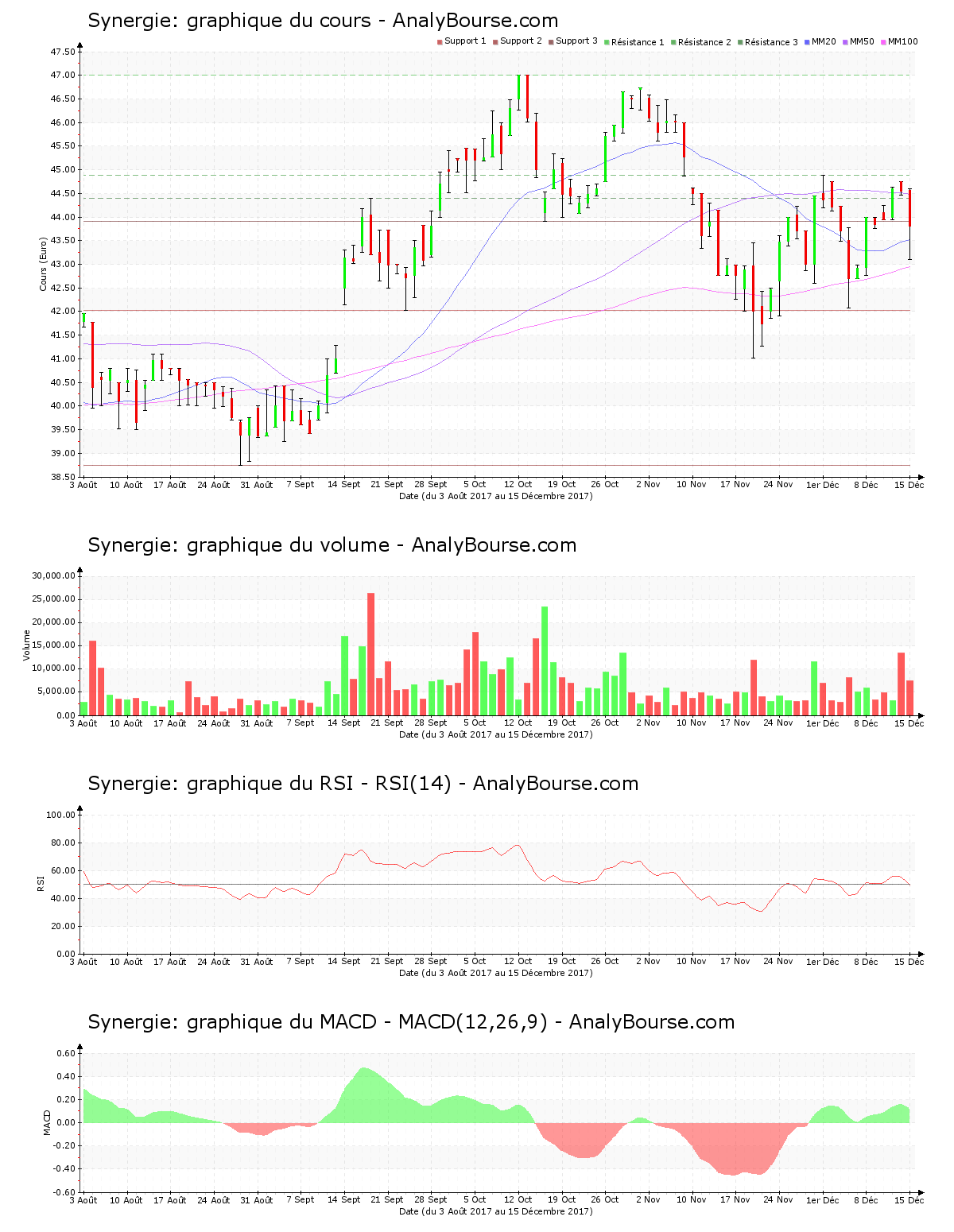Select the Résistance 2 legend label
The height and width of the screenshot is (1232, 954).
point(704,42)
